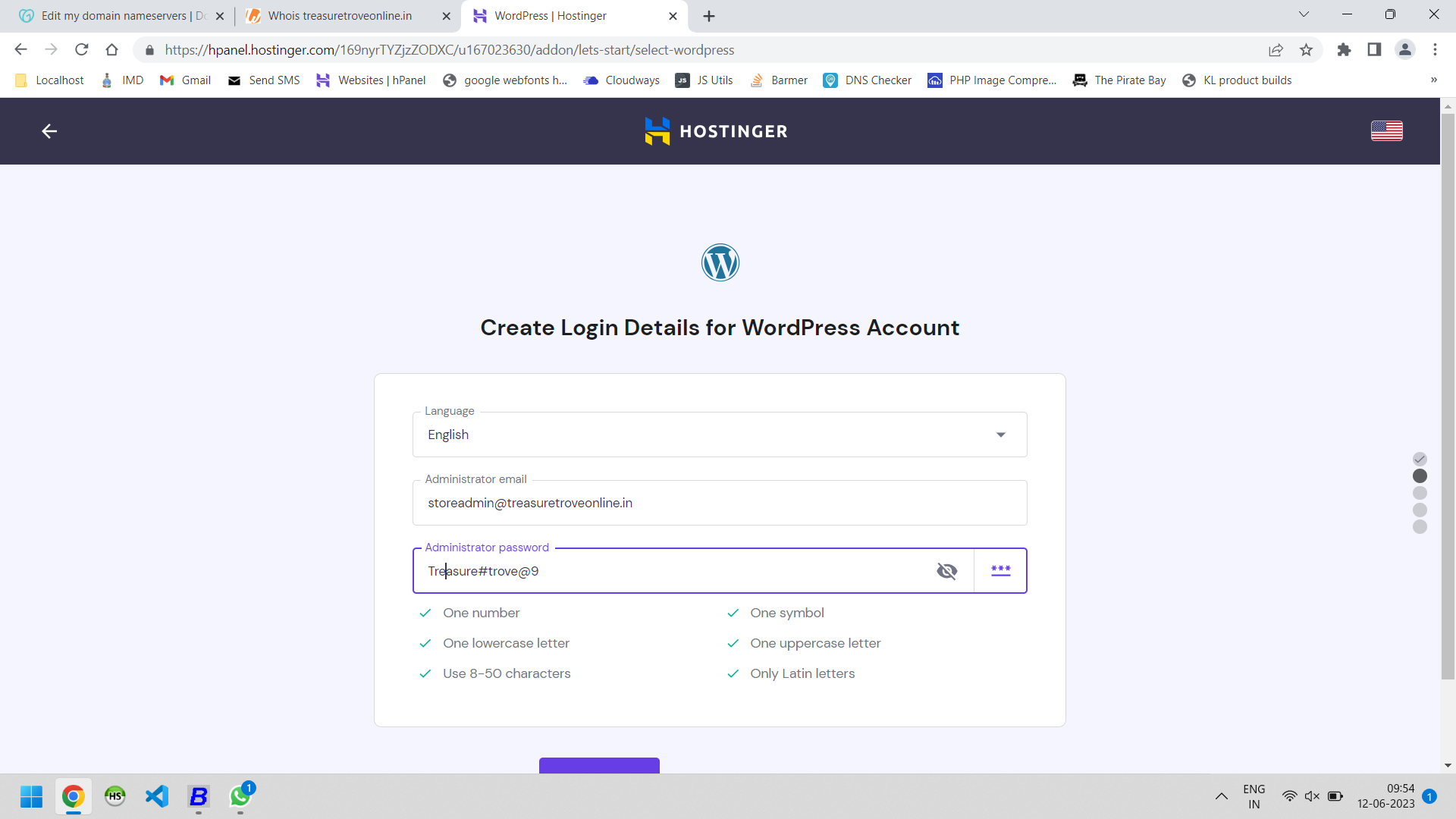Open the DNS Checker bookmark
This screenshot has height=819, width=1456.
[867, 80]
